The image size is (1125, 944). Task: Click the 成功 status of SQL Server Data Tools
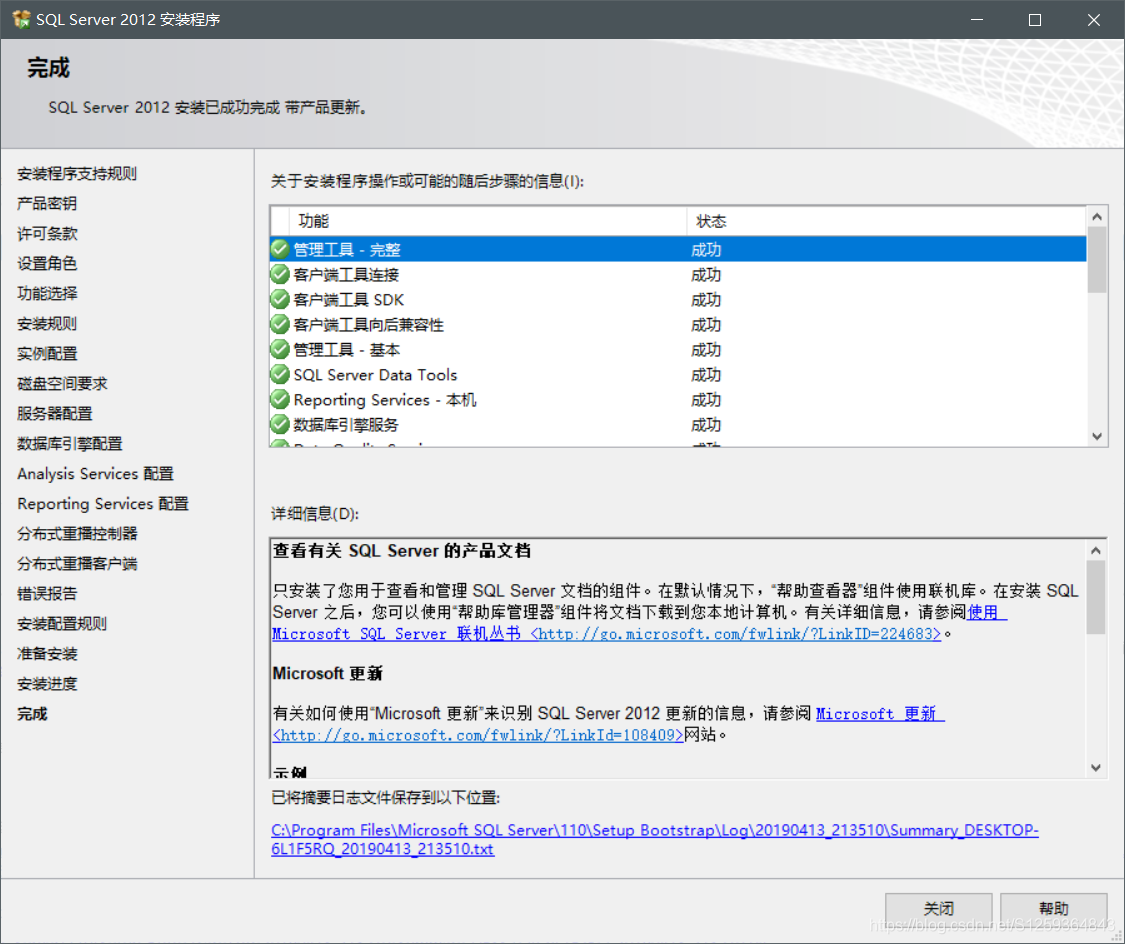[x=706, y=374]
